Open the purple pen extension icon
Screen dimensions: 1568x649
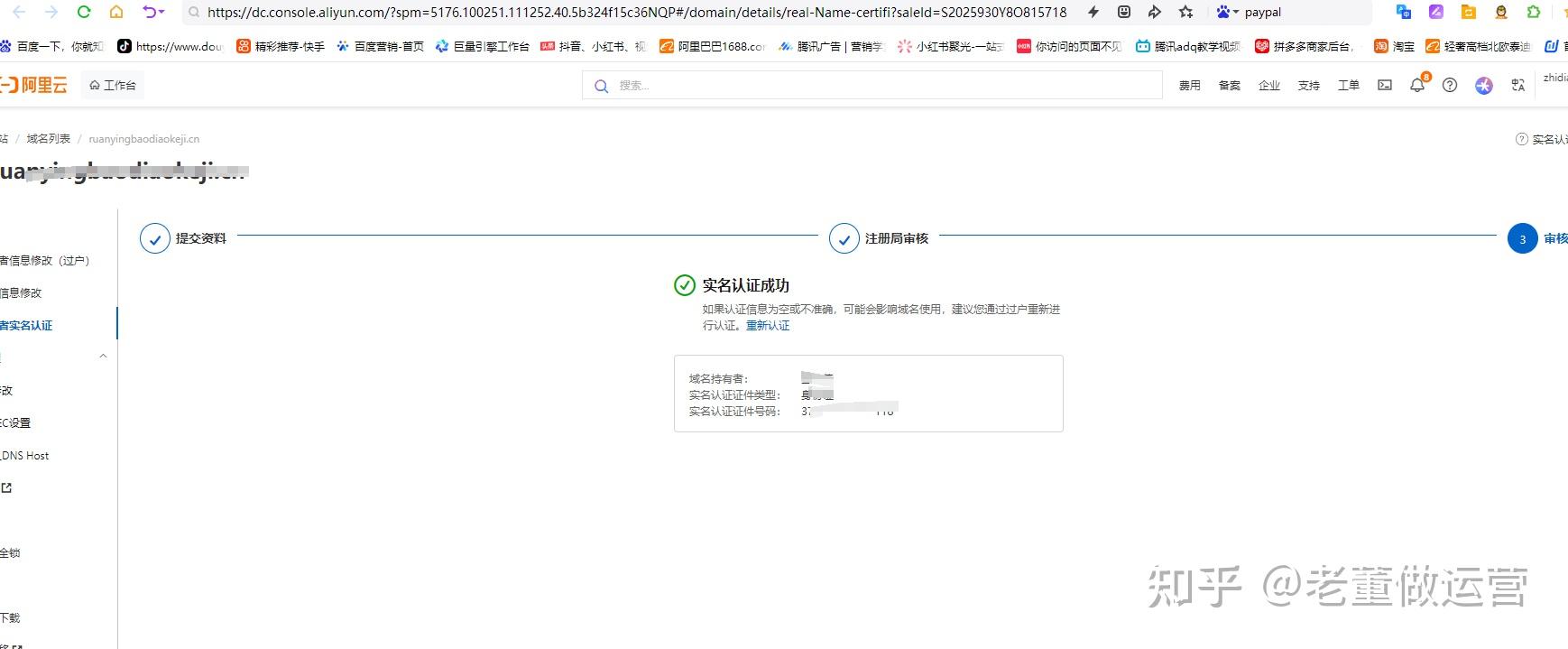point(1435,12)
